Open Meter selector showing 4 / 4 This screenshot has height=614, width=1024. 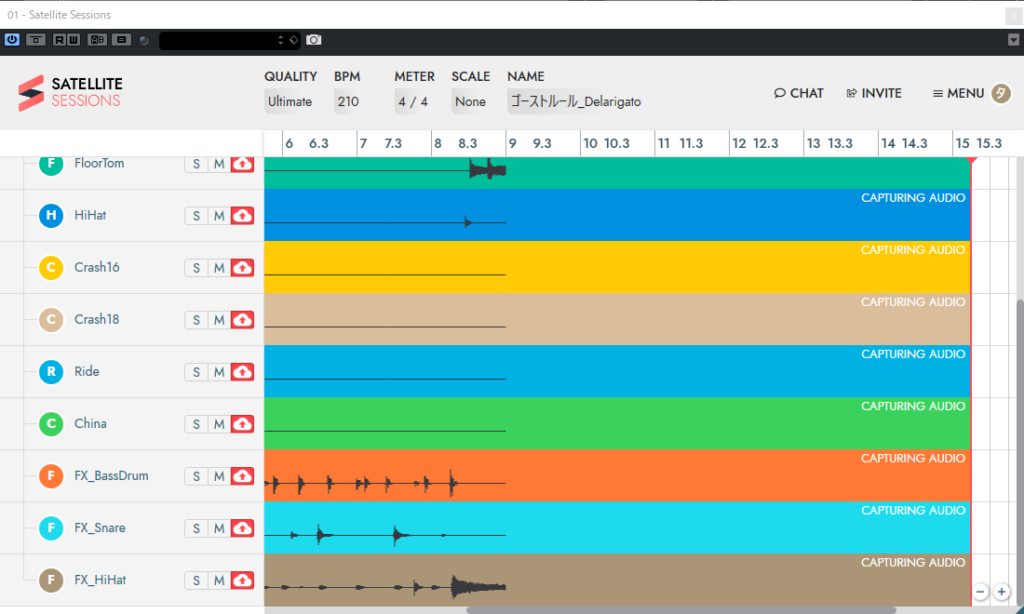413,101
